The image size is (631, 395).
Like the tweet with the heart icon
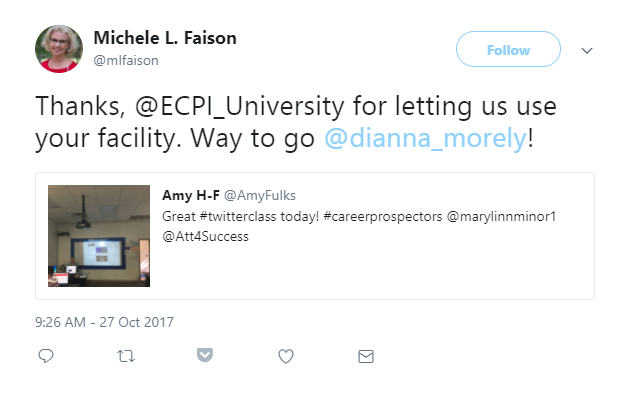click(286, 356)
